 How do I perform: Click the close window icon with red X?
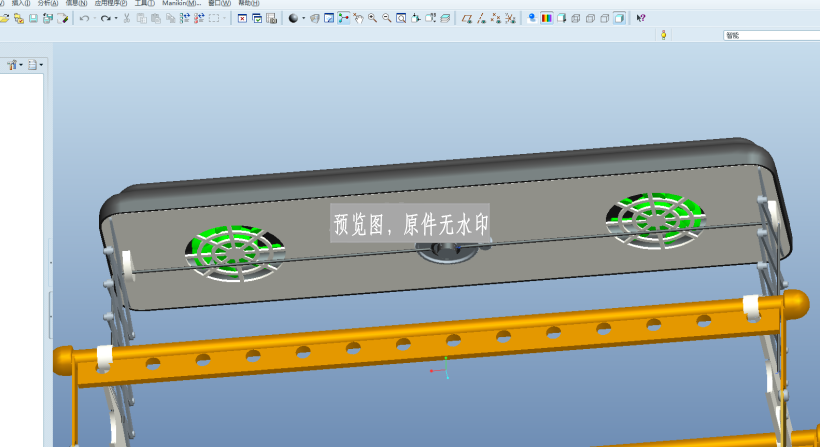tap(243, 18)
